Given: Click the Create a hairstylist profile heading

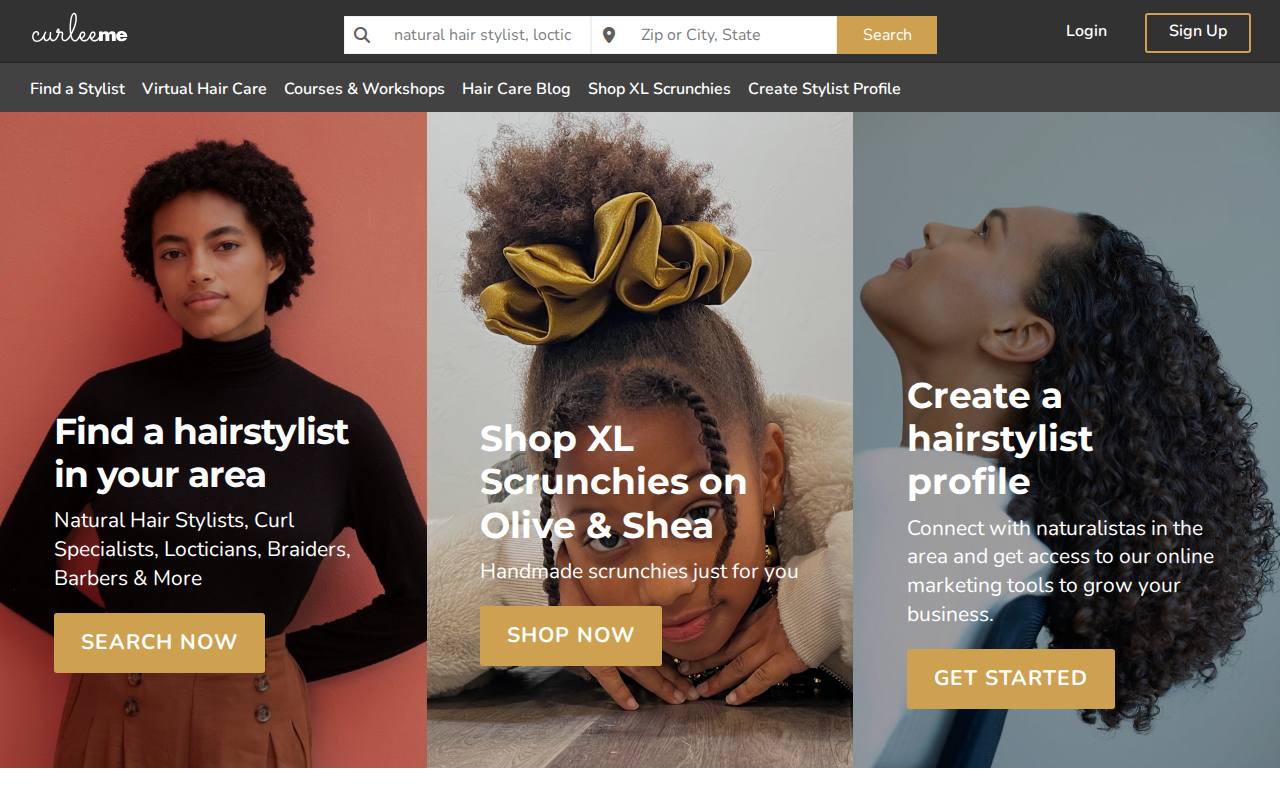Looking at the screenshot, I should (1000, 438).
